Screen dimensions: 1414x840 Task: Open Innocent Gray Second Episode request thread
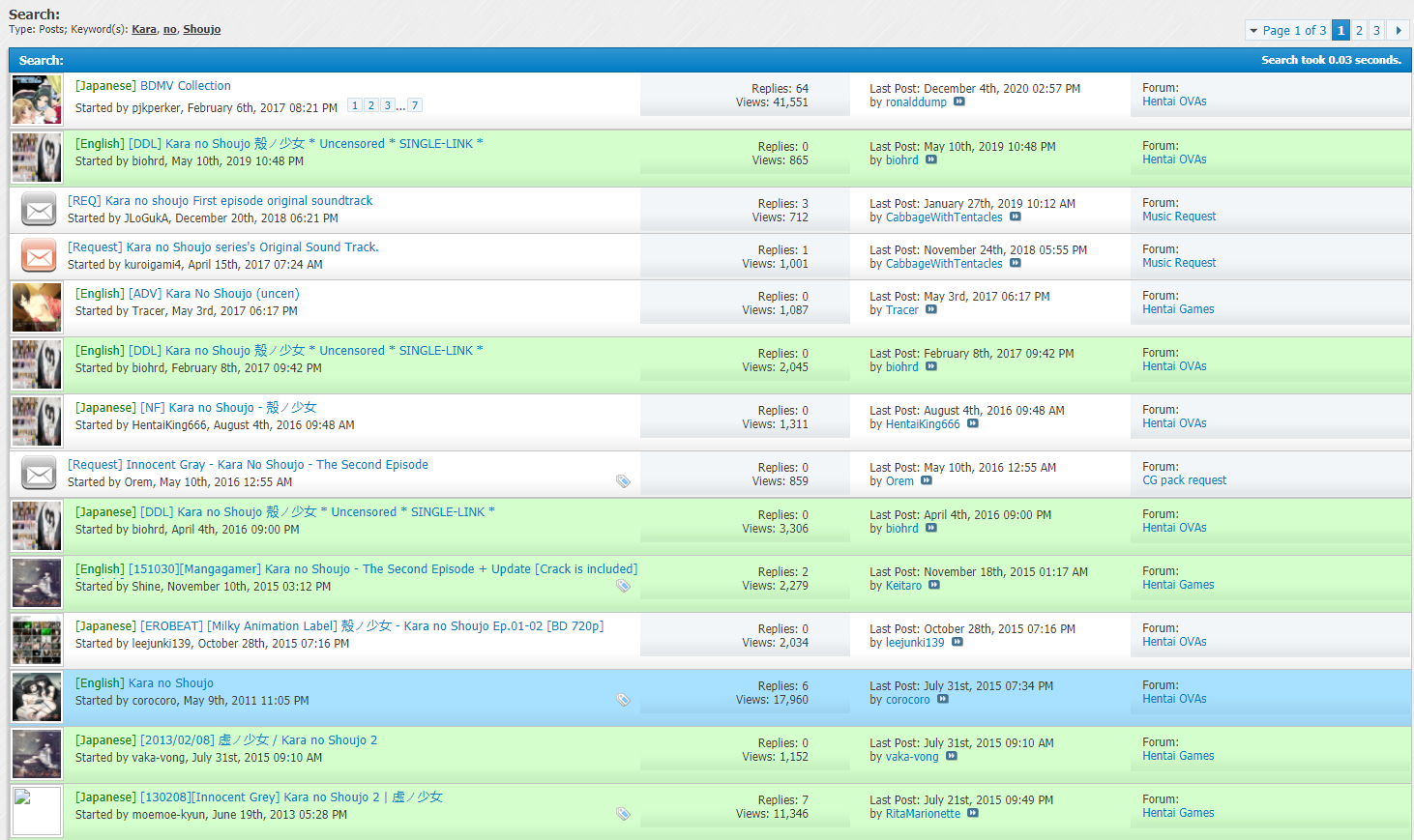tap(278, 465)
